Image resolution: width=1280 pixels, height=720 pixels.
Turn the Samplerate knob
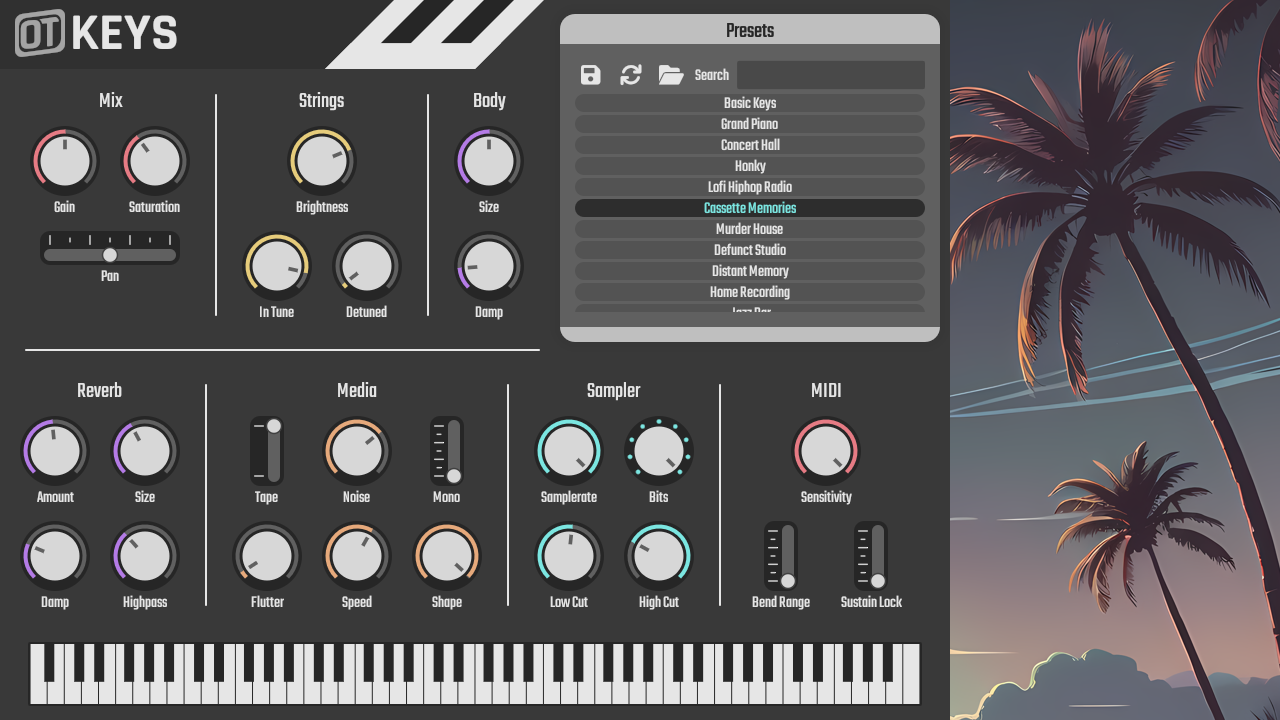coord(569,451)
